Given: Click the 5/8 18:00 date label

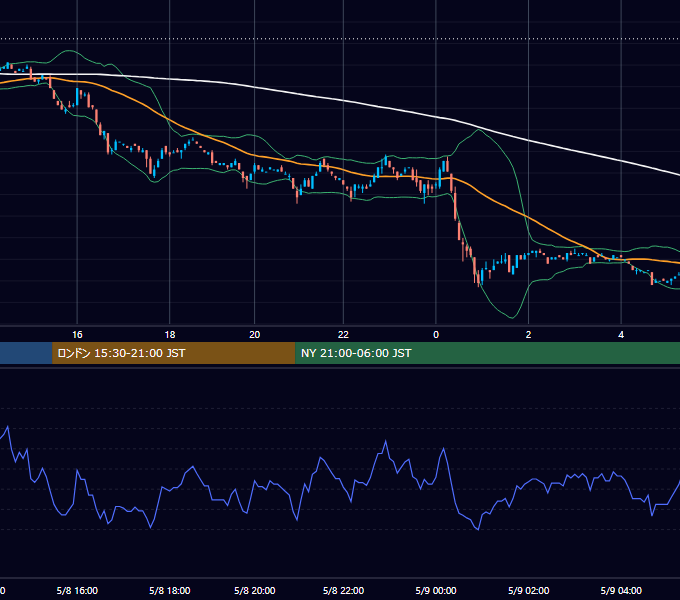Looking at the screenshot, I should [x=170, y=590].
